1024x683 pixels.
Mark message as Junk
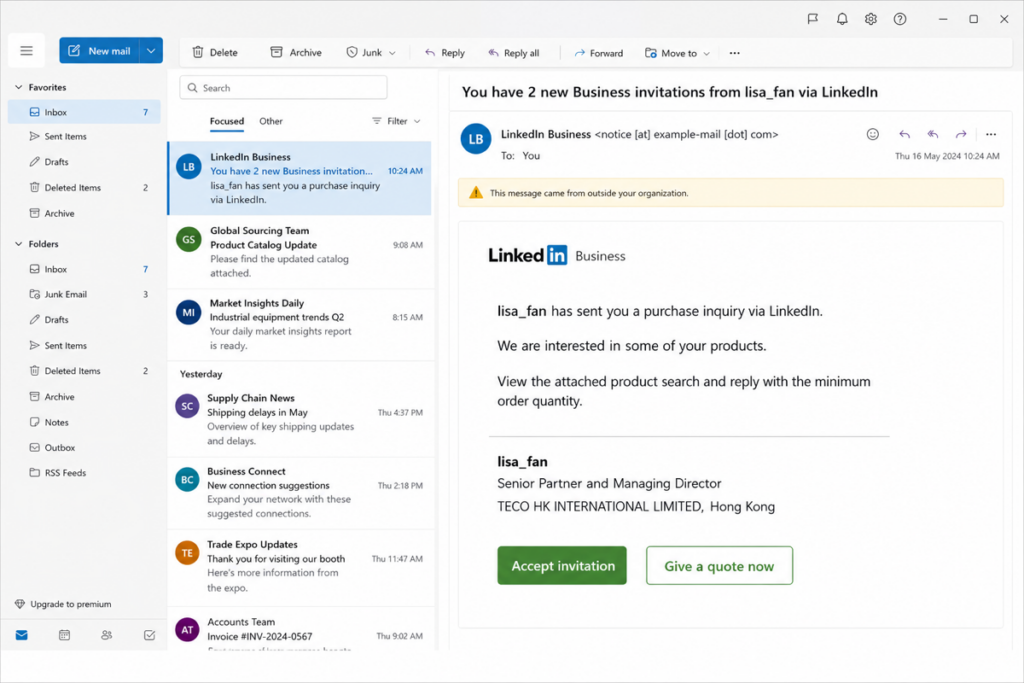[364, 52]
